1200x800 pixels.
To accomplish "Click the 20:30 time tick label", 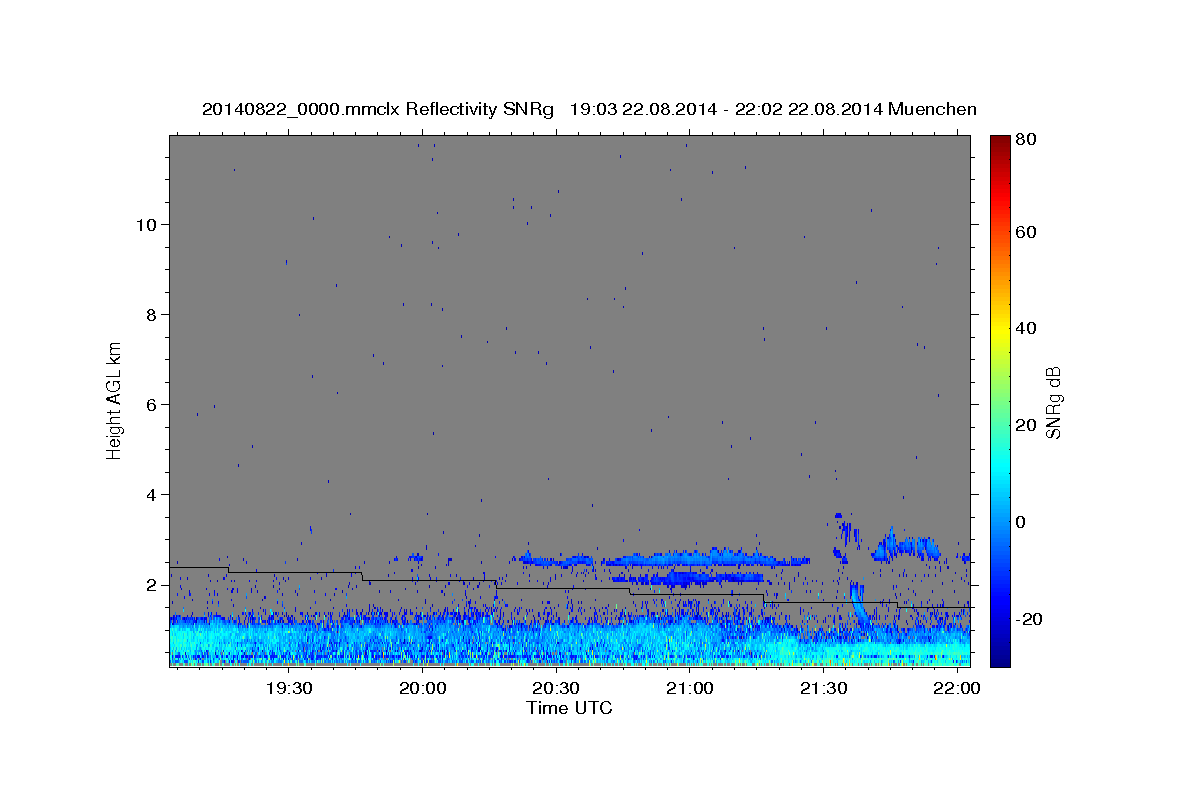I will (x=555, y=689).
